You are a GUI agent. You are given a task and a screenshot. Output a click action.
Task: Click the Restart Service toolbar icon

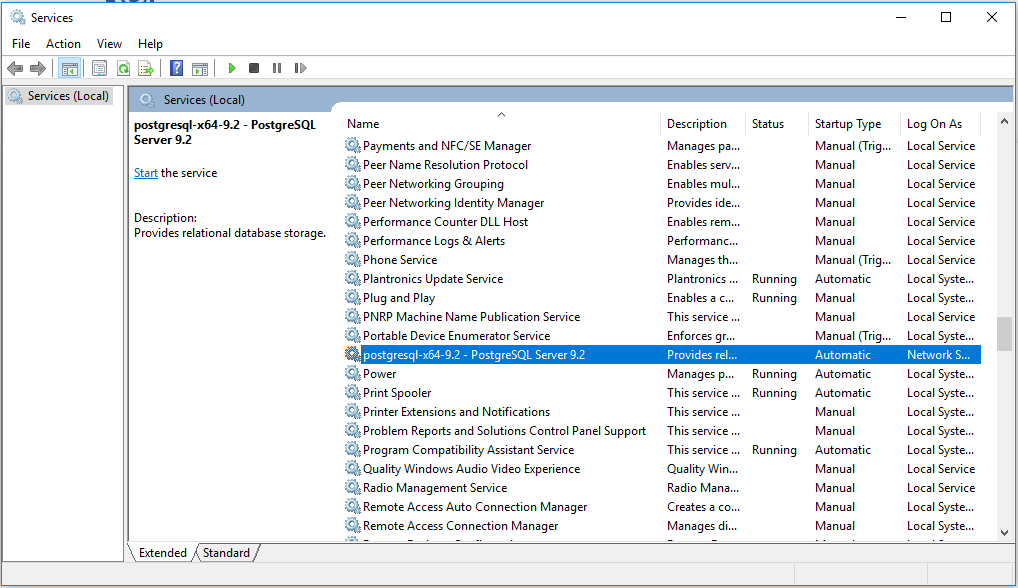(x=300, y=68)
